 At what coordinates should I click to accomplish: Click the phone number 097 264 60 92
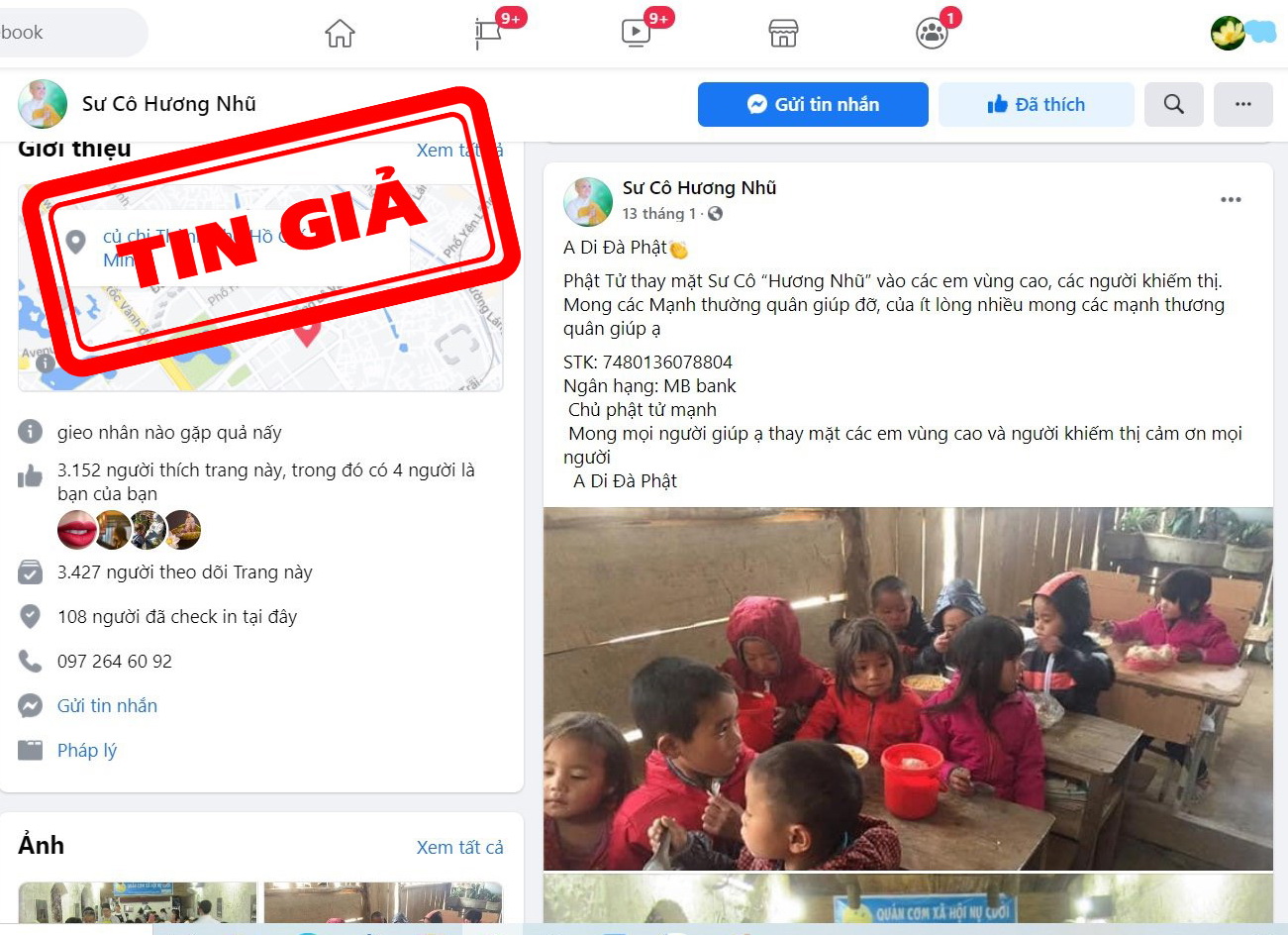click(x=115, y=661)
